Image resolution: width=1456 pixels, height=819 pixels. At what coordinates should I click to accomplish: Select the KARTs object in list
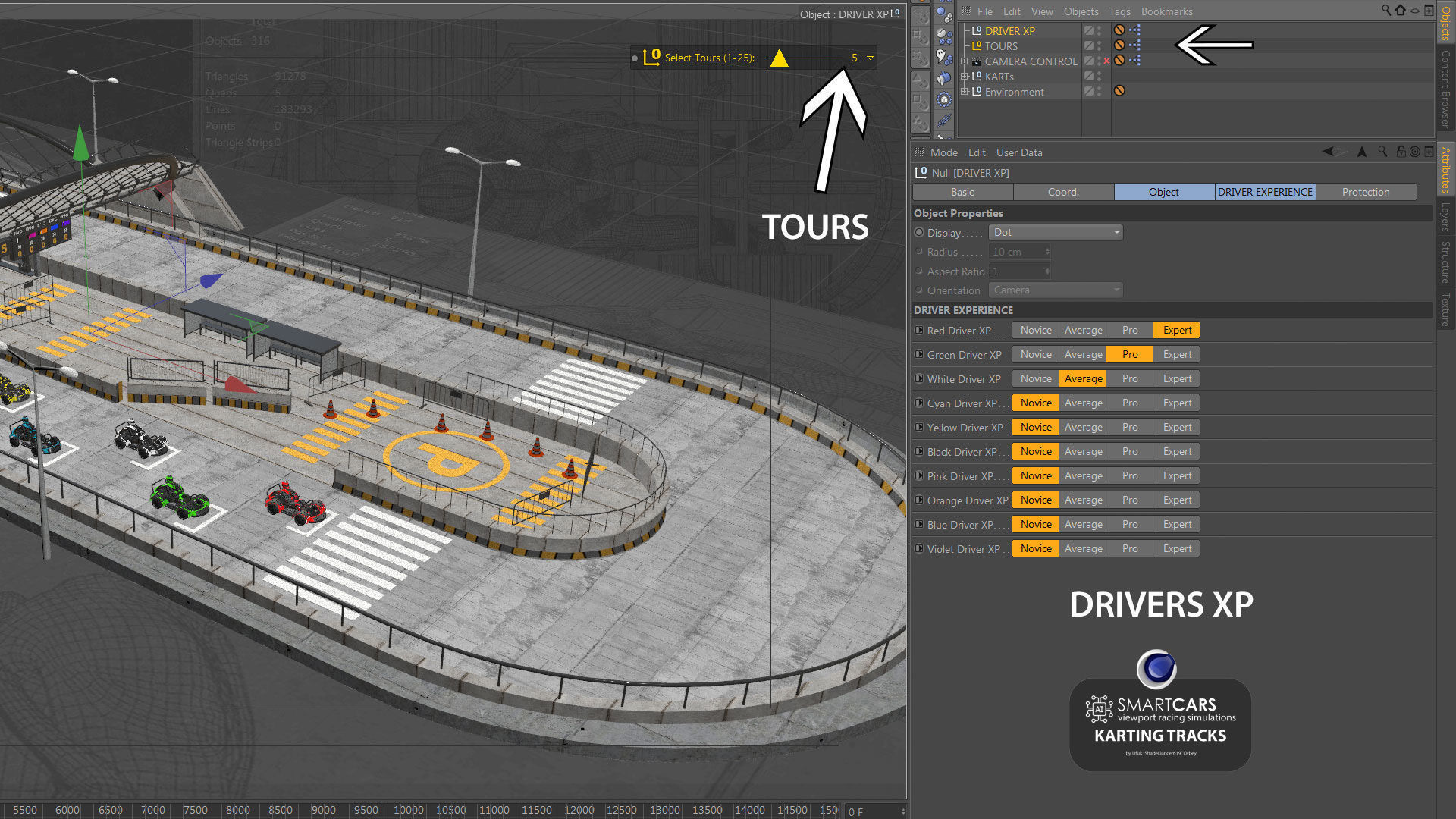click(999, 77)
